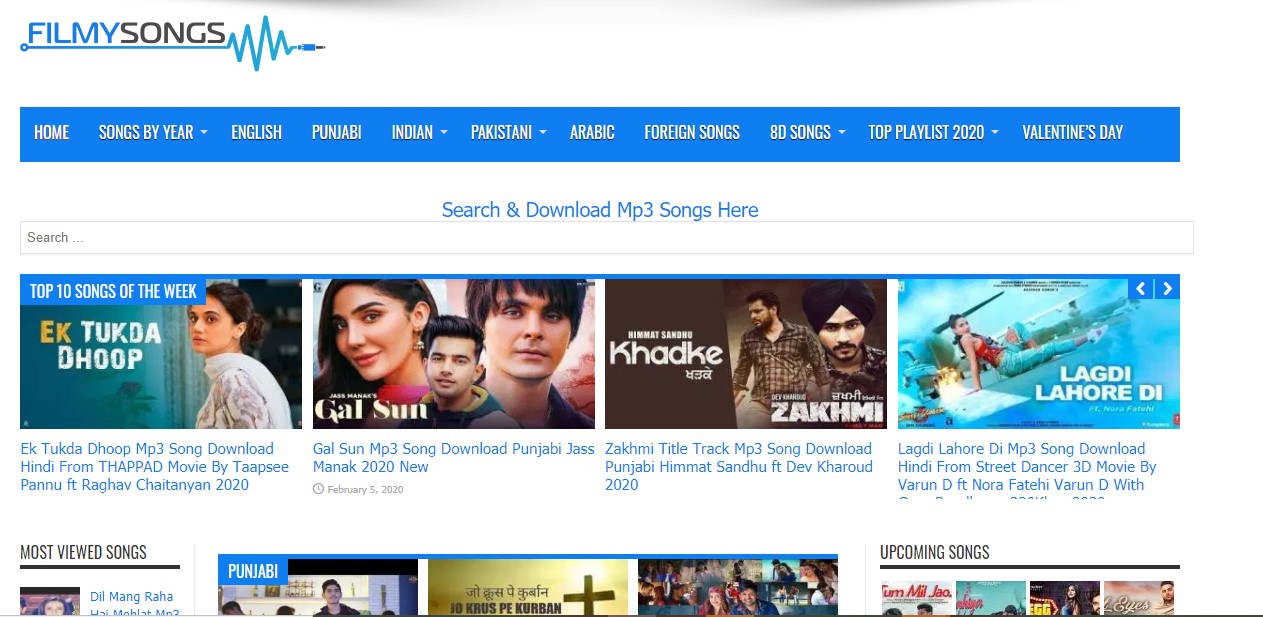Open the Dil Mang Raha thumbnail in Most Viewed
Viewport: 1263px width, 617px height.
[x=50, y=601]
